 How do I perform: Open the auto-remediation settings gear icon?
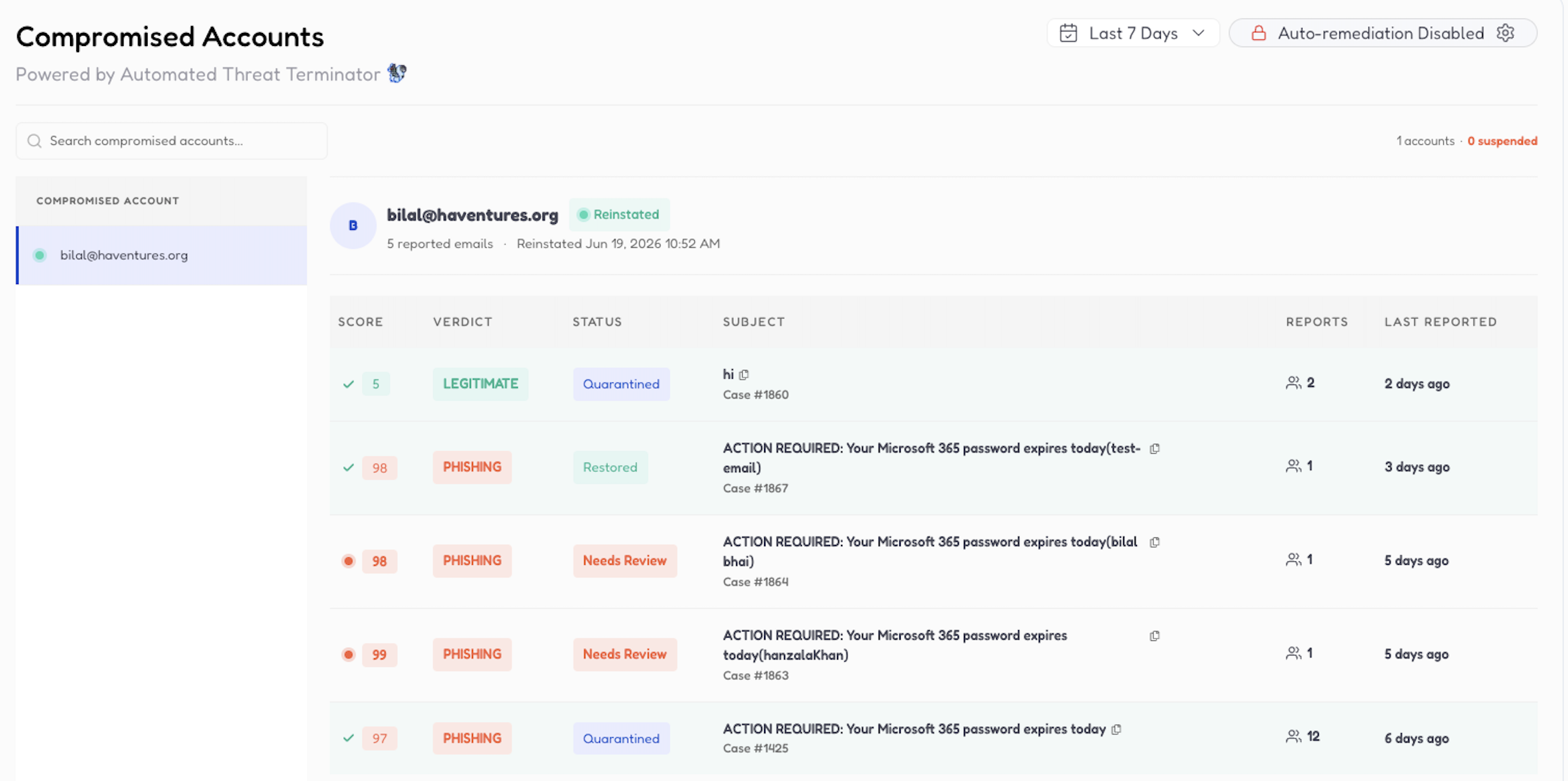click(1505, 33)
